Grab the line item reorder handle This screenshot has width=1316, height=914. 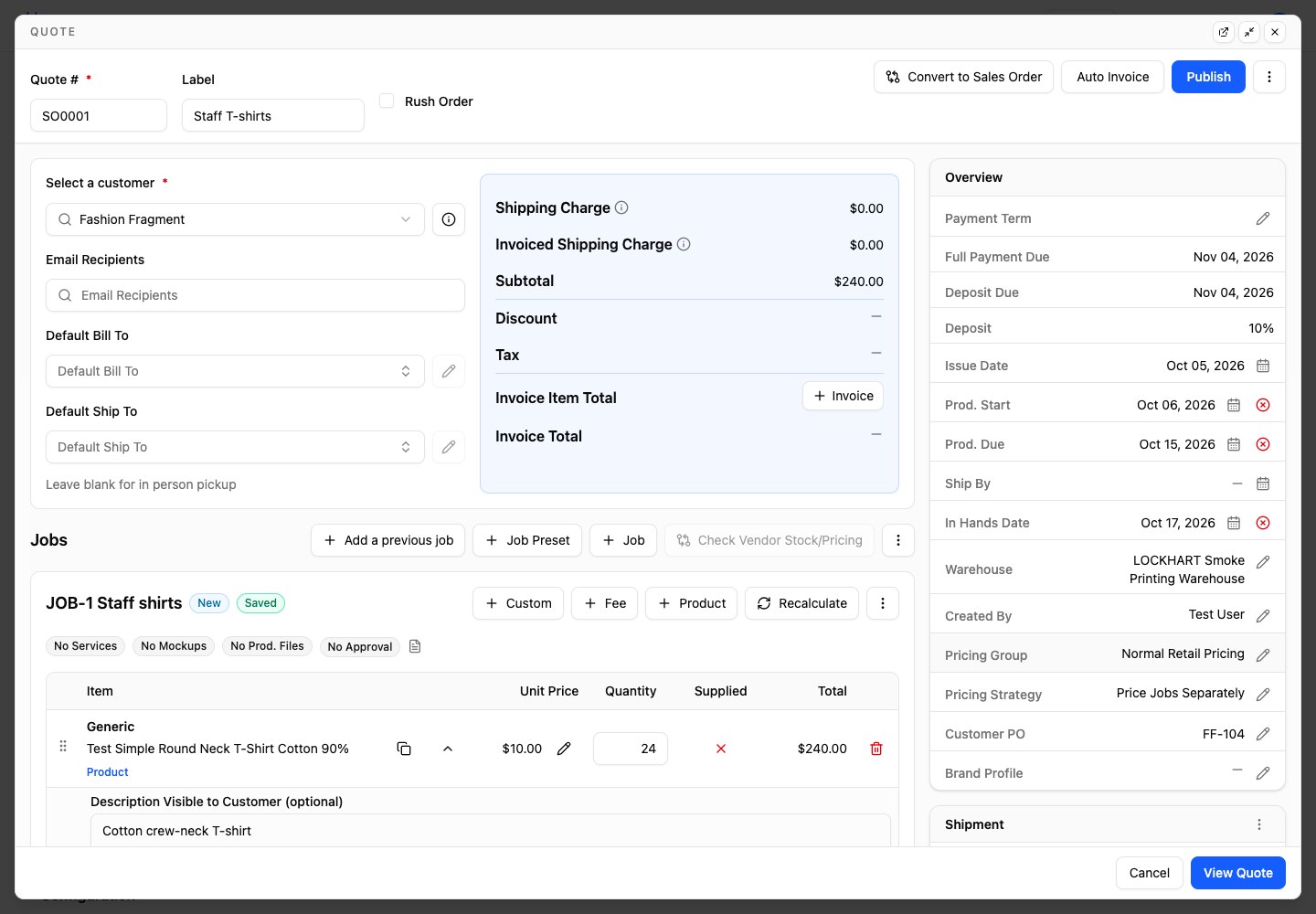click(63, 746)
